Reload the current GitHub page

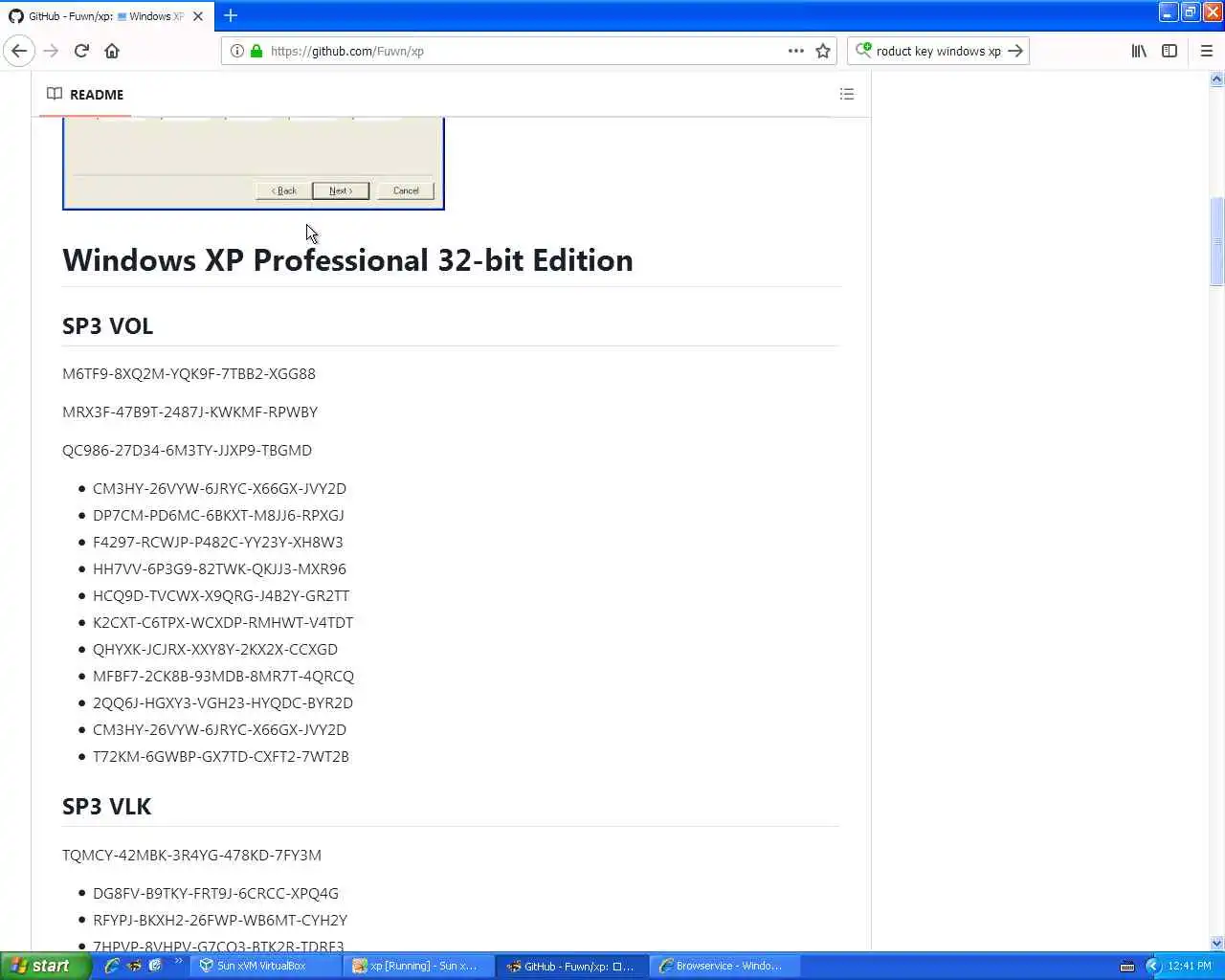coord(81,51)
